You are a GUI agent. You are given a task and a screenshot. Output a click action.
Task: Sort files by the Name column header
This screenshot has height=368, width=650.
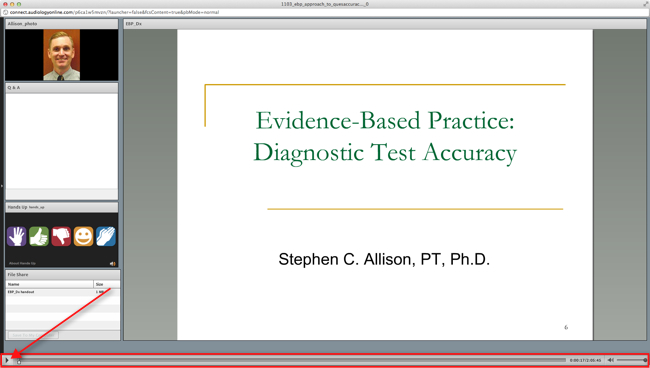[x=49, y=284]
